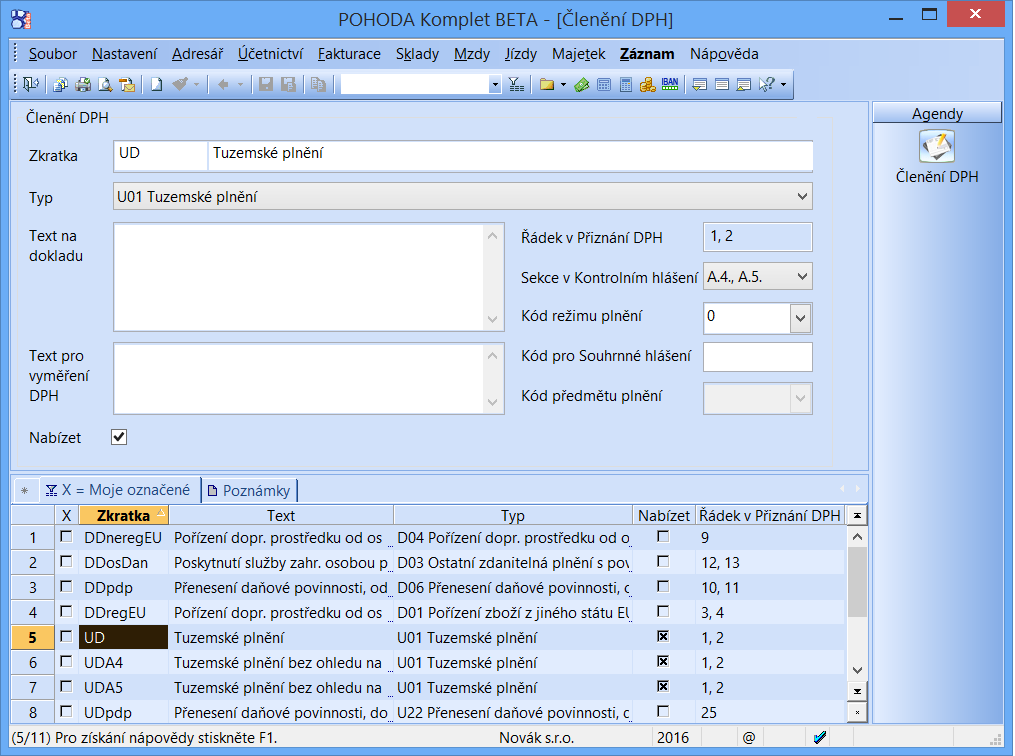Sort by Zkratka column header

point(123,515)
